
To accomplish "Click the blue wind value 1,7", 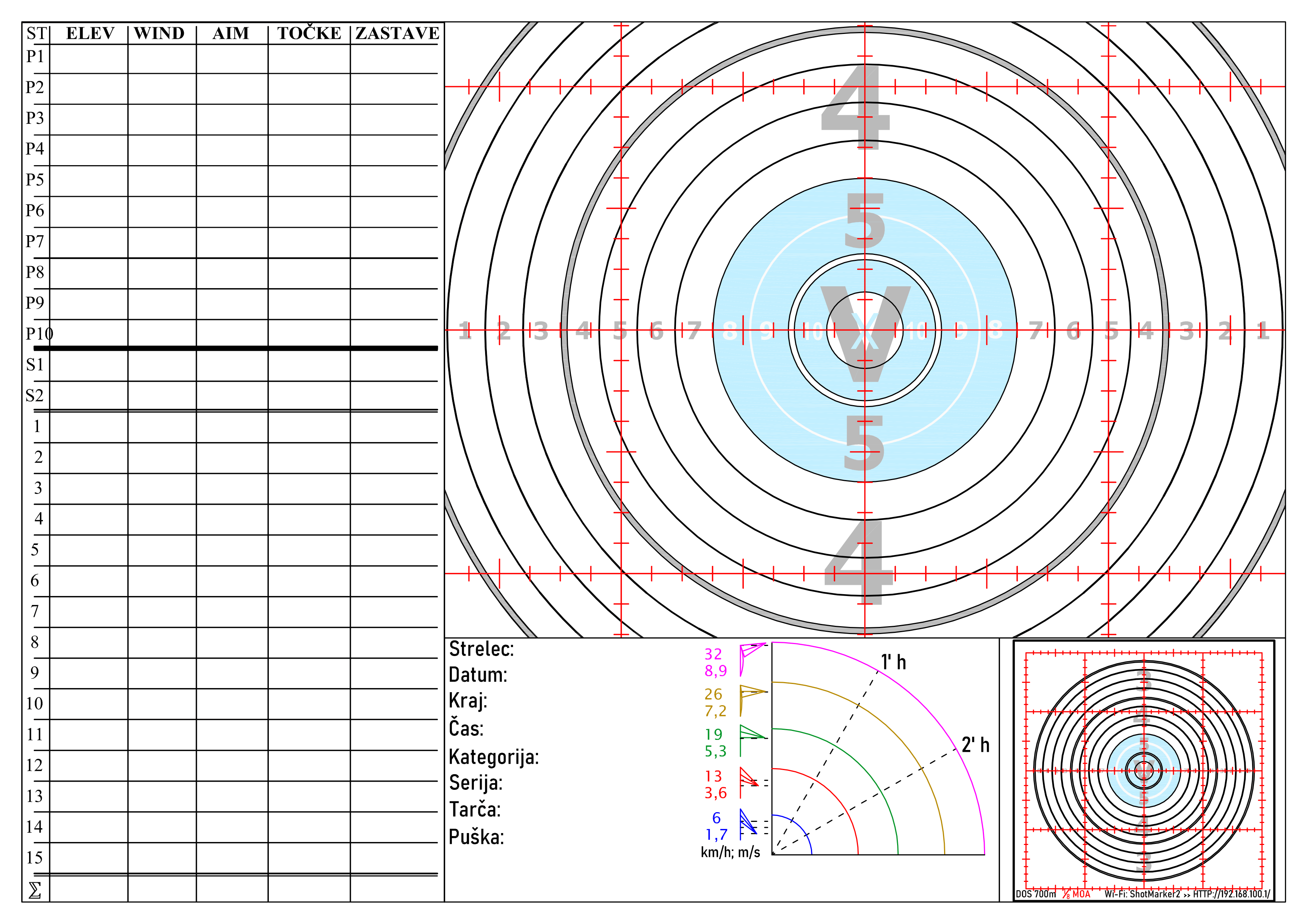I will click(x=717, y=835).
